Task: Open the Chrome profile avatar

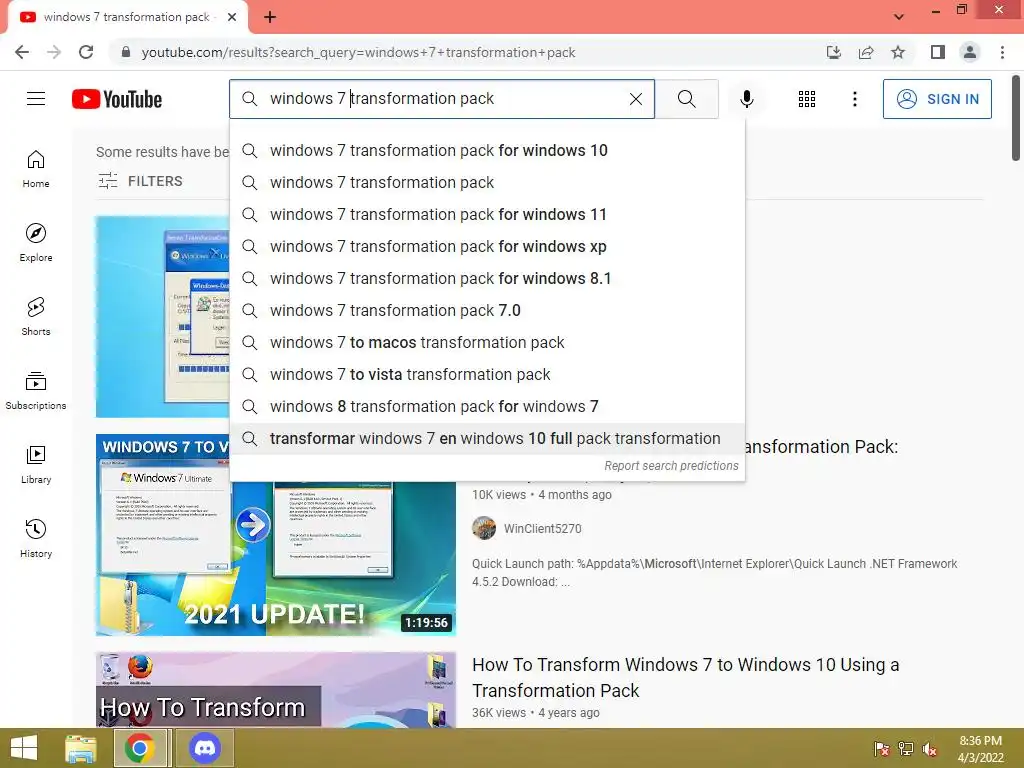Action: coord(970,52)
